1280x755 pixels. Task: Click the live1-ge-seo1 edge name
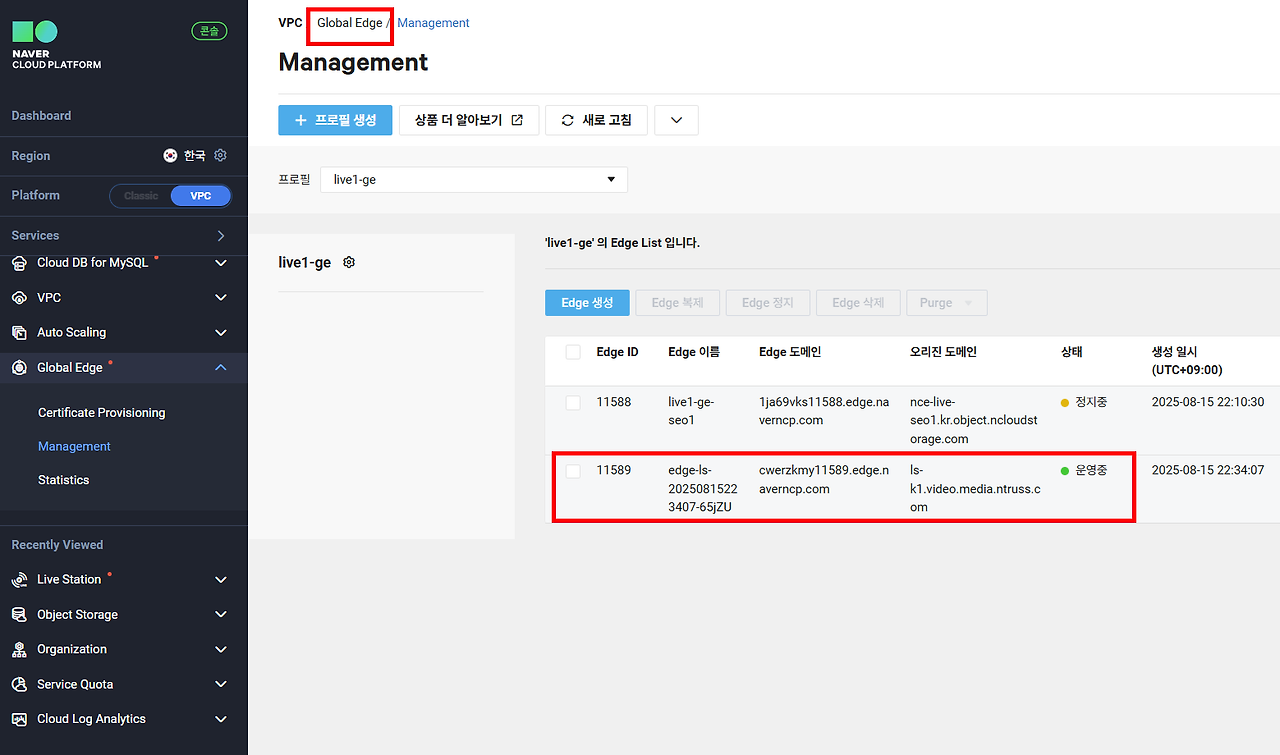(691, 411)
